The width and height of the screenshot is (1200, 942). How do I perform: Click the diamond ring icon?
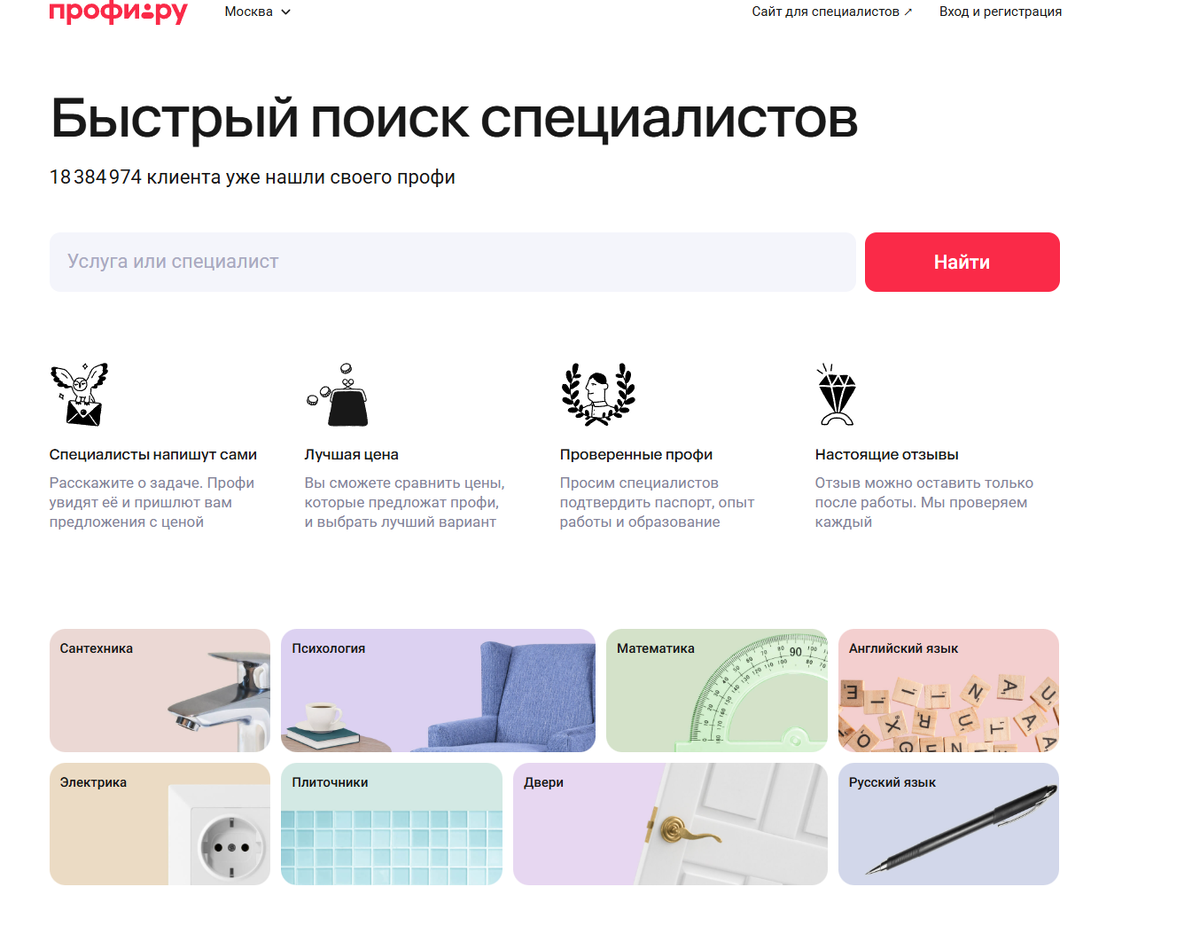click(837, 395)
